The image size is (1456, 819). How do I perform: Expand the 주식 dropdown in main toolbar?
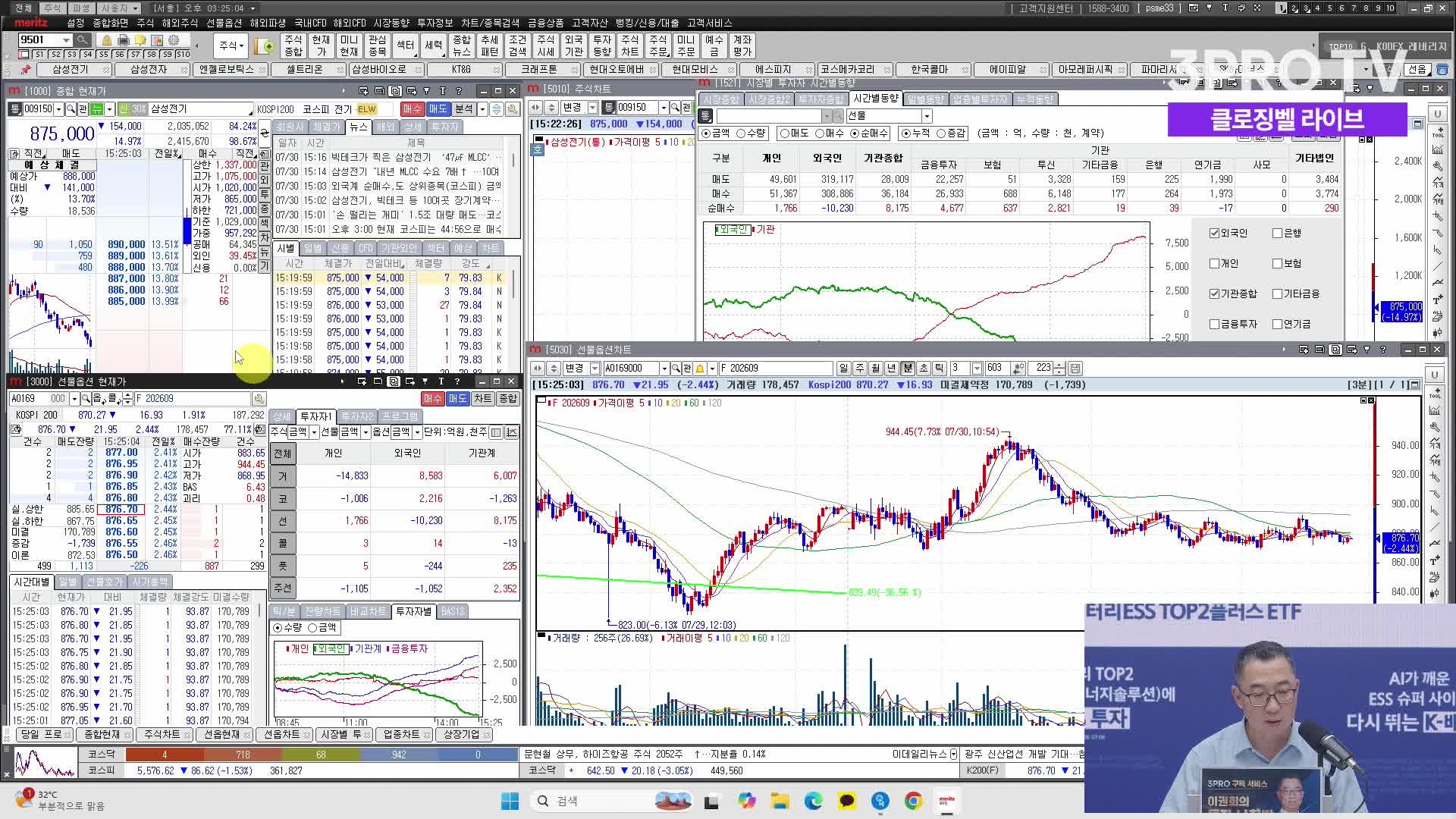[x=232, y=46]
